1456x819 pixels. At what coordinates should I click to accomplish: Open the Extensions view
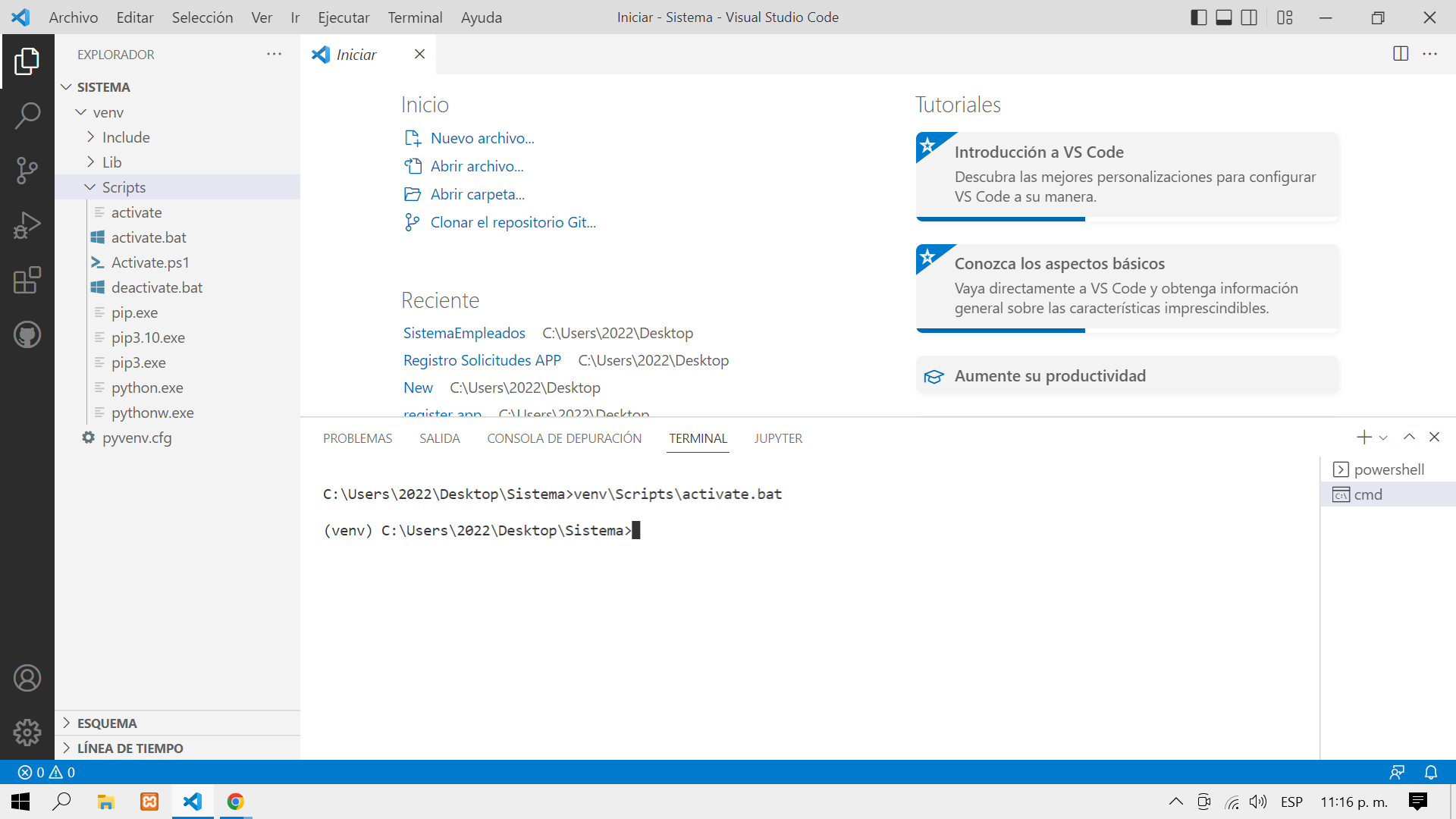[27, 280]
